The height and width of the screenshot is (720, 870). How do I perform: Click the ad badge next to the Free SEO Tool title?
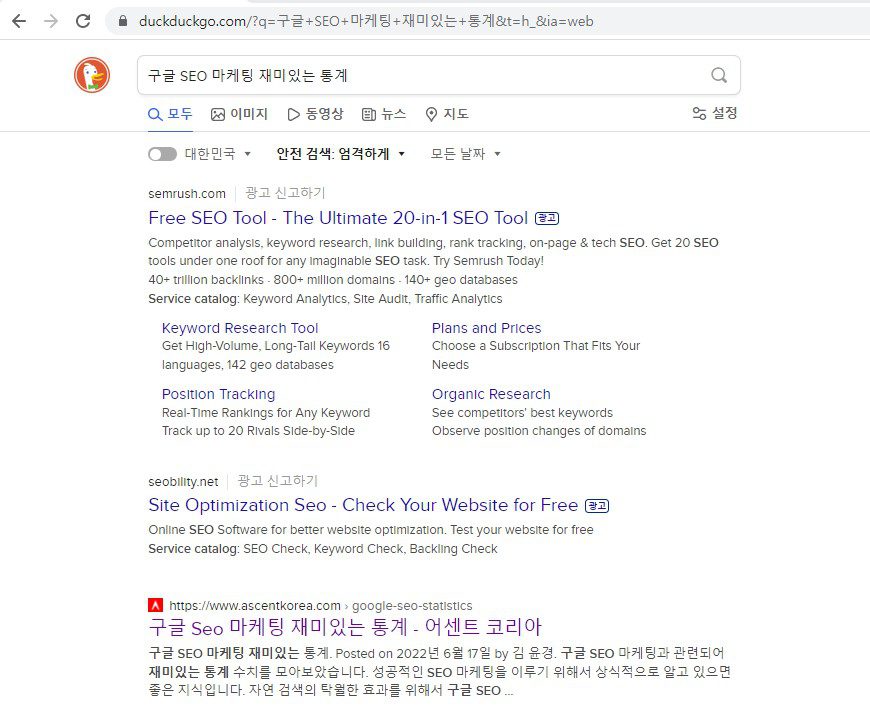[547, 218]
